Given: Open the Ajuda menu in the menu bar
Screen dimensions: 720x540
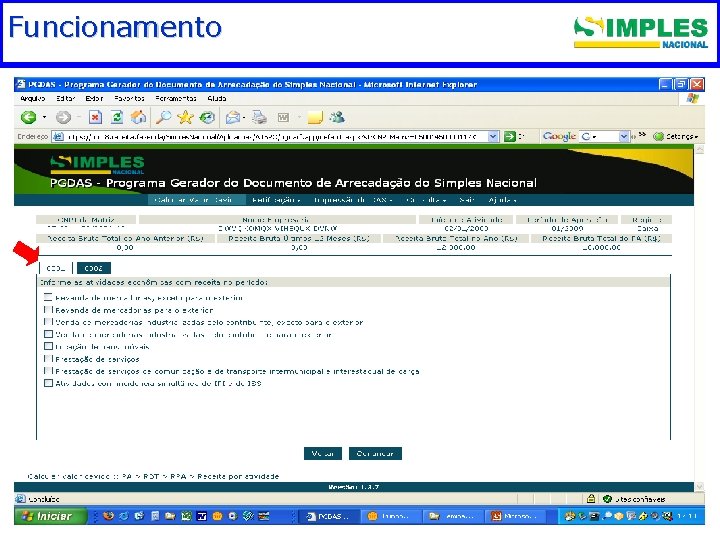Looking at the screenshot, I should point(217,98).
